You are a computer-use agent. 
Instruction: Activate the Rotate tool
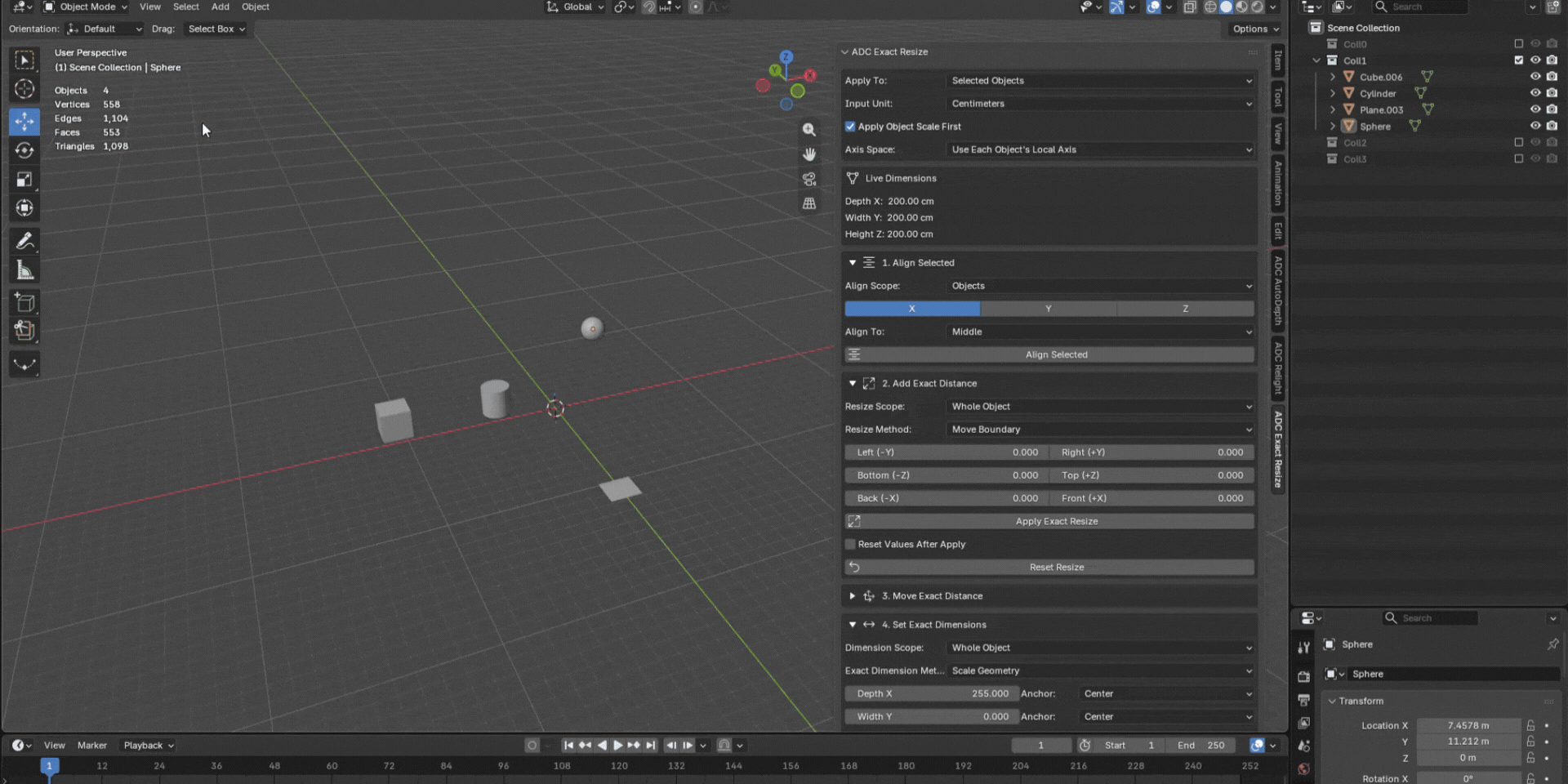(24, 150)
